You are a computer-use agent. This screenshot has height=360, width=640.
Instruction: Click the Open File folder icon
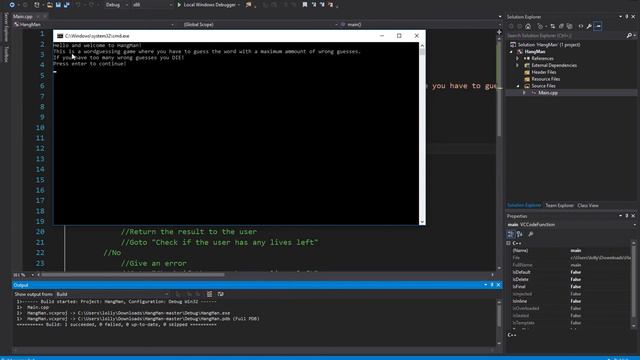click(x=49, y=5)
